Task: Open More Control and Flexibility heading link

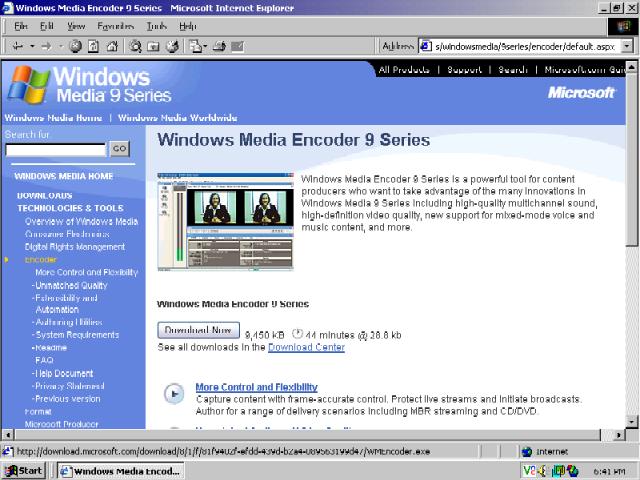Action: coord(256,387)
